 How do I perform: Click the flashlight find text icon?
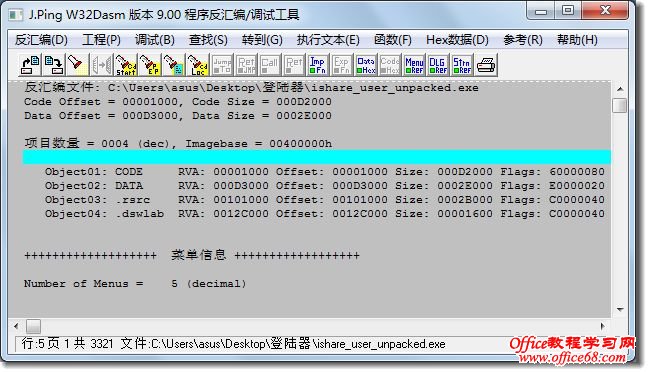pos(77,65)
